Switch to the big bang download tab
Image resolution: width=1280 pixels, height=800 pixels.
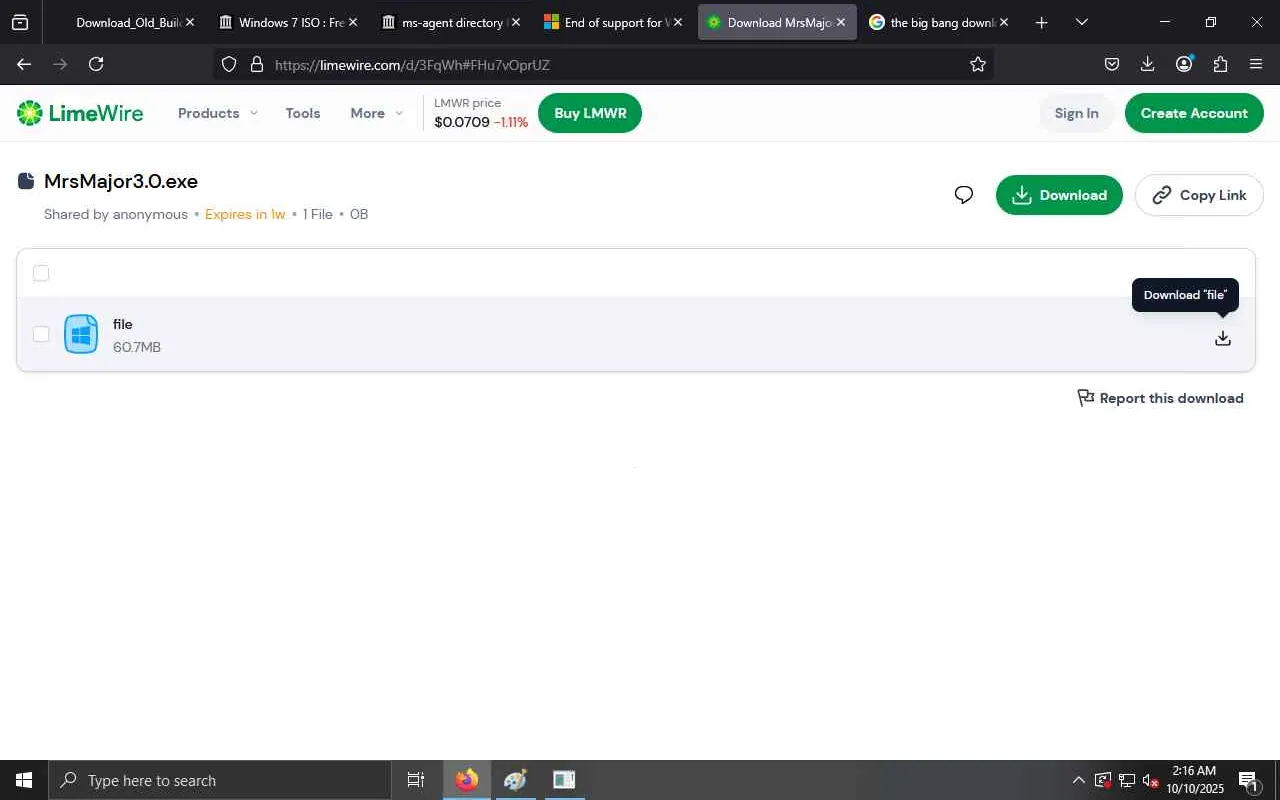[x=940, y=22]
